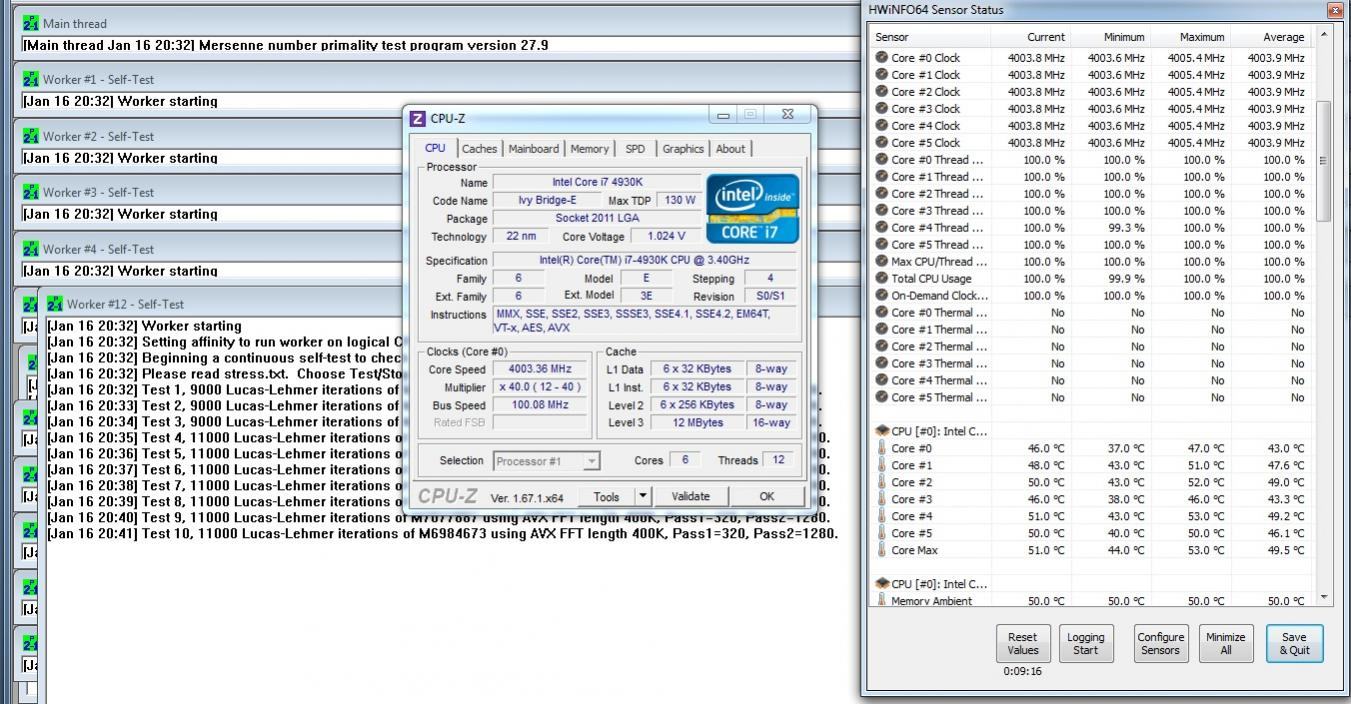1351x704 pixels.
Task: Click the Core #4 temperature thermometer icon
Action: click(x=882, y=516)
